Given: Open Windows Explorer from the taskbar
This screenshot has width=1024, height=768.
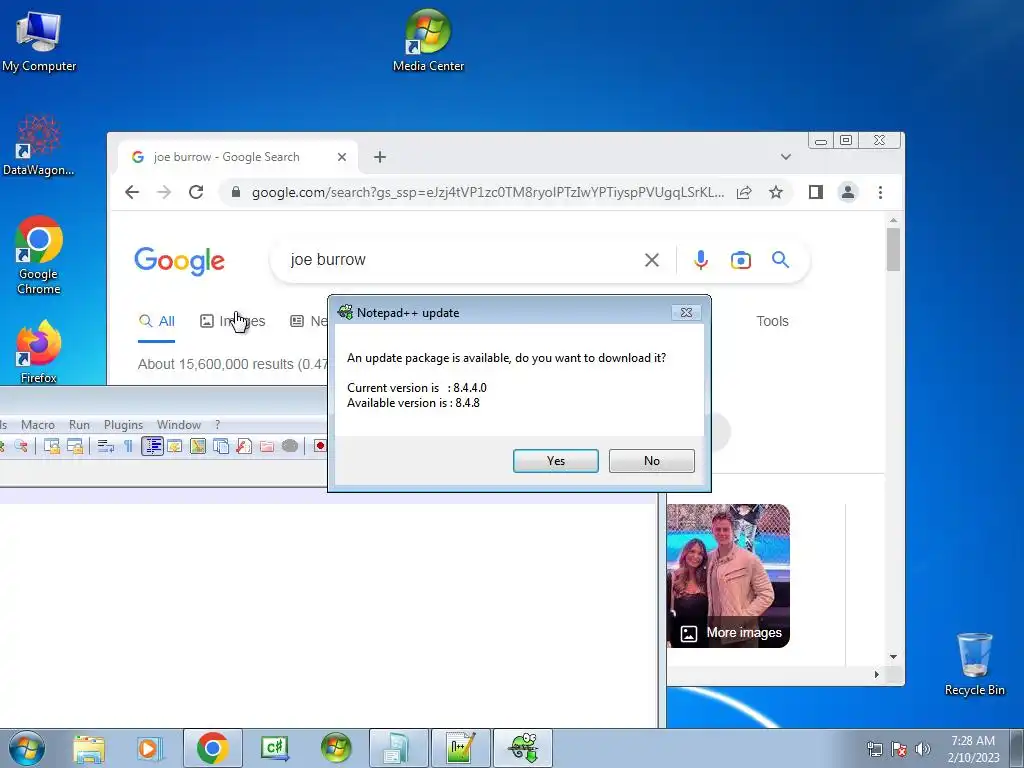Looking at the screenshot, I should click(88, 748).
